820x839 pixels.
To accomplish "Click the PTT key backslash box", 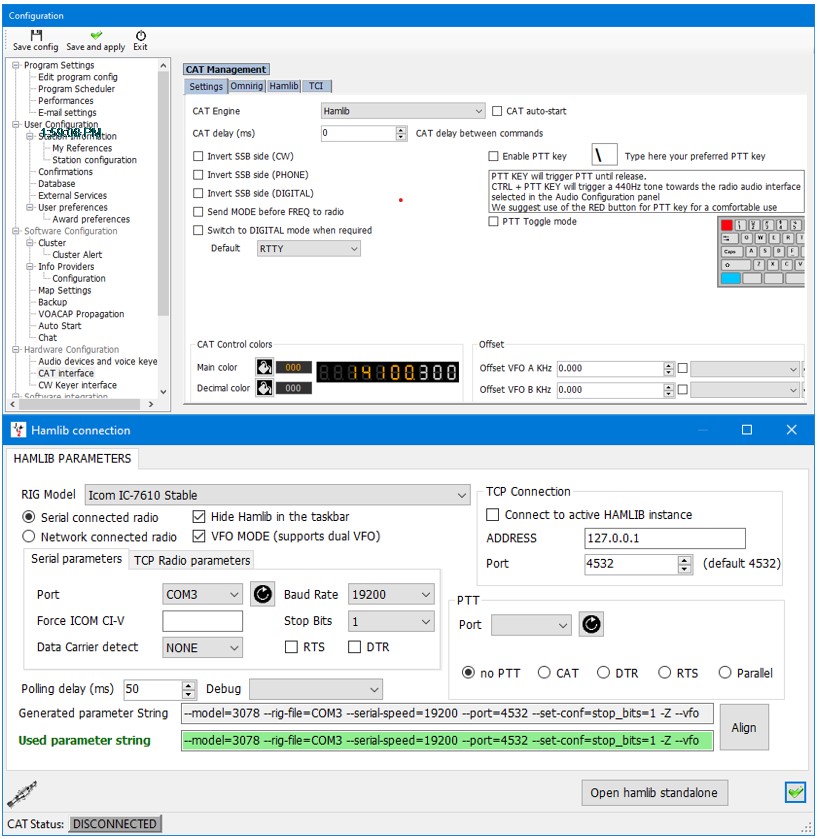I will 604,156.
